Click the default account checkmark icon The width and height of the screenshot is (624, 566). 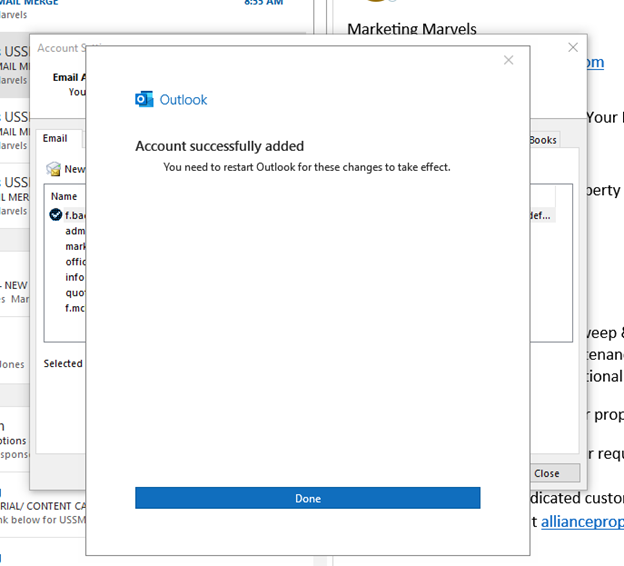[x=56, y=214]
